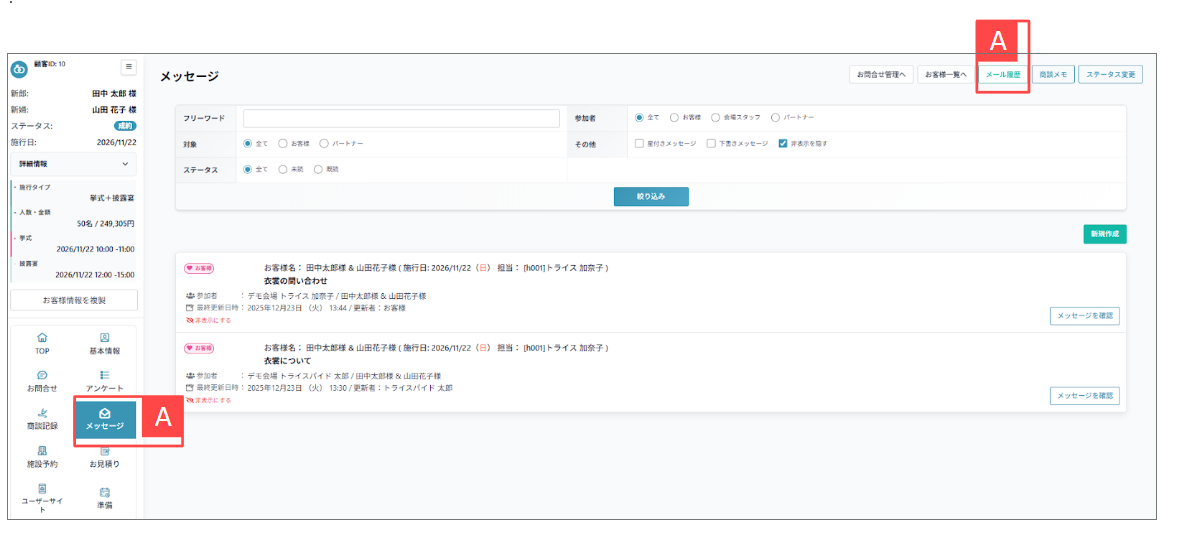Select the 未読 status radio button
Screen dimensions: 1177x537
pyautogui.click(x=283, y=170)
